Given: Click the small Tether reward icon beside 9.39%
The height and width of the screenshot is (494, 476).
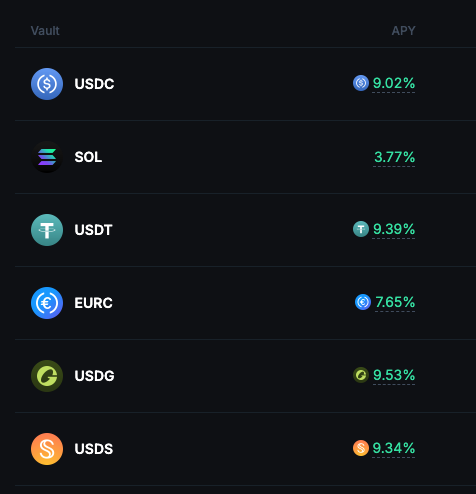Looking at the screenshot, I should pyautogui.click(x=361, y=229).
